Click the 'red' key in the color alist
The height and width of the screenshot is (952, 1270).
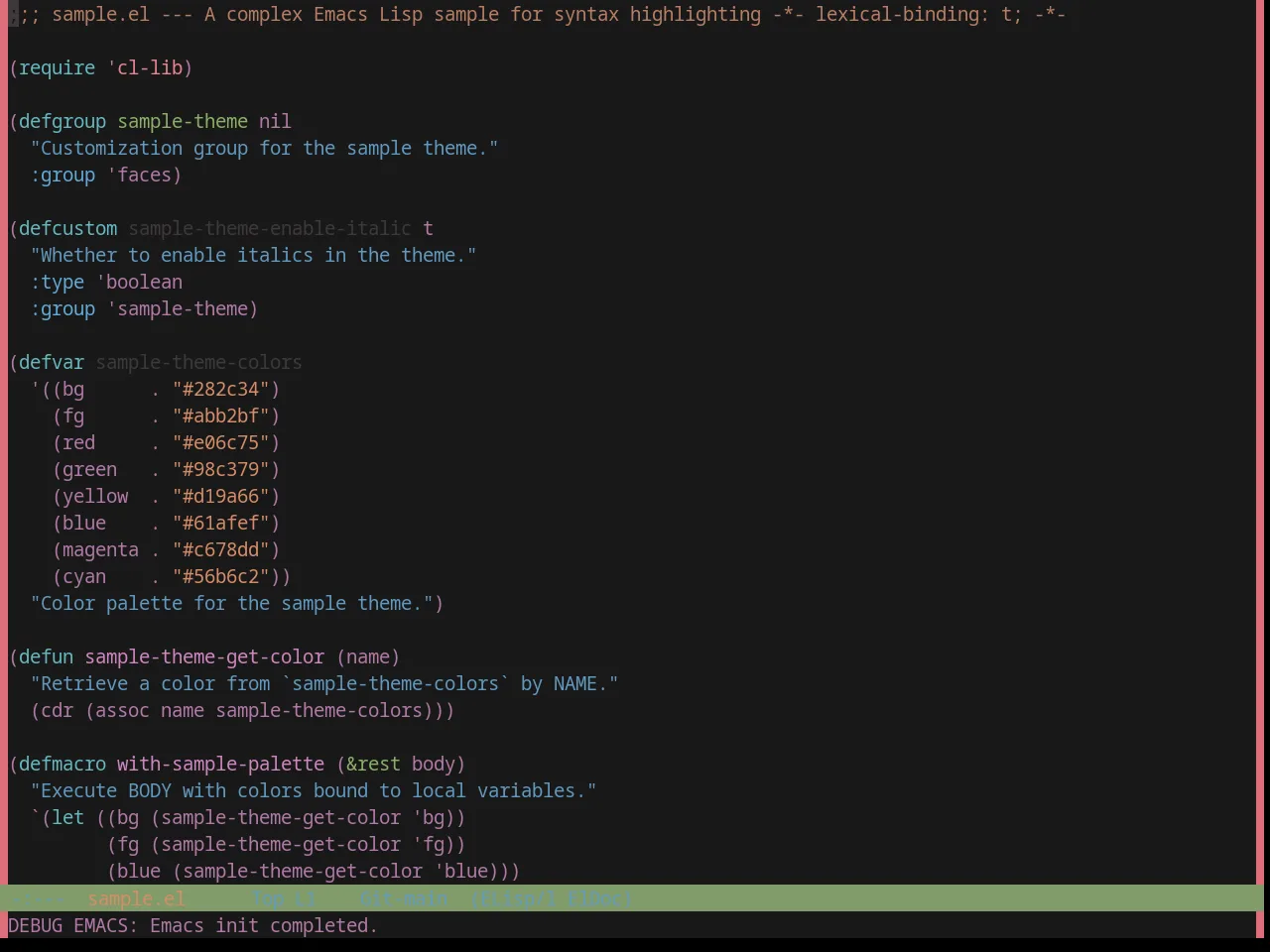pyautogui.click(x=79, y=442)
